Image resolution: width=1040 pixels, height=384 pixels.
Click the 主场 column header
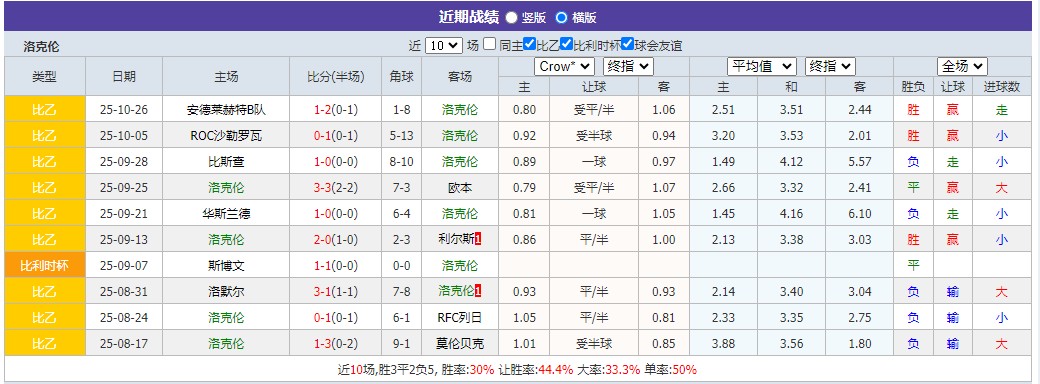tap(226, 76)
